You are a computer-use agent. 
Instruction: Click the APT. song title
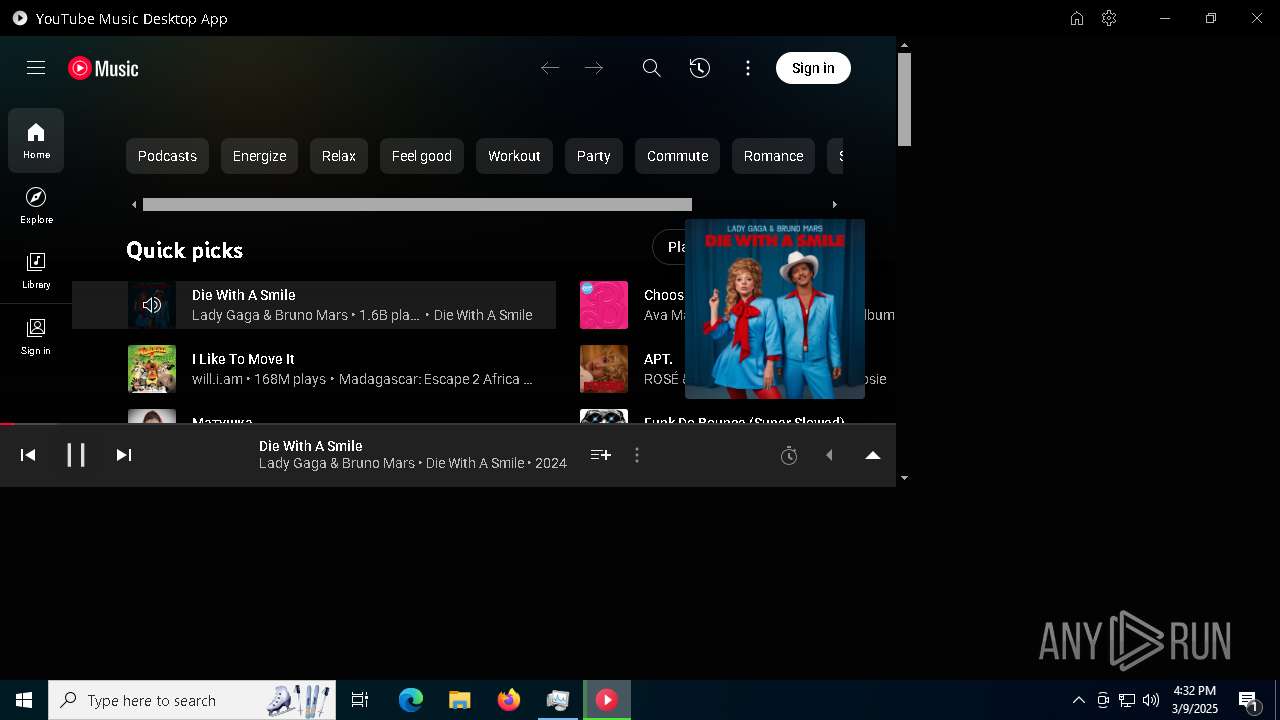(x=658, y=359)
